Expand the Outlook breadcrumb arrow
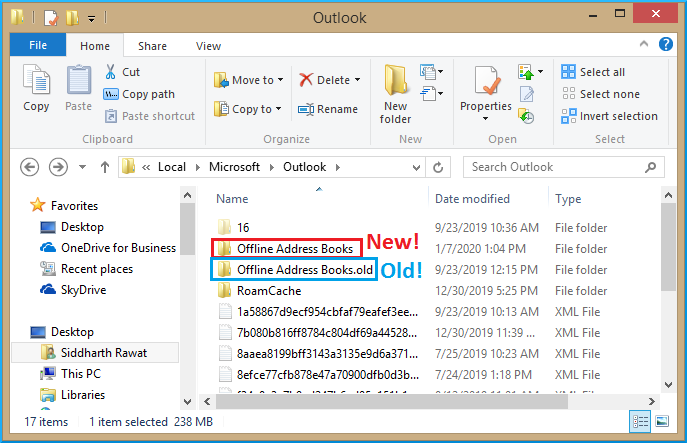 click(x=338, y=167)
